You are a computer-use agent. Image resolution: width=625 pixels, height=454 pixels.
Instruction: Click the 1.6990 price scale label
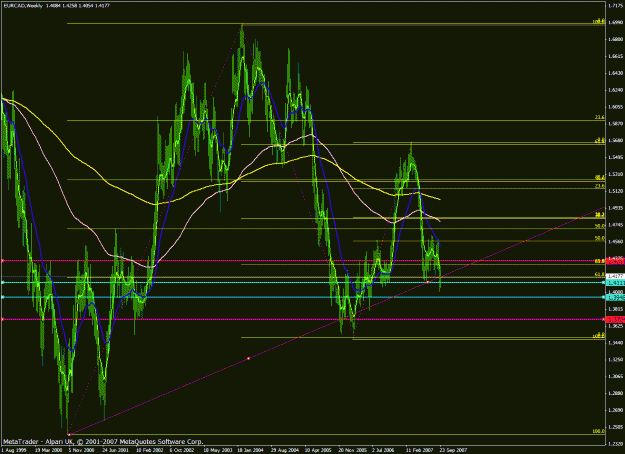coord(614,23)
